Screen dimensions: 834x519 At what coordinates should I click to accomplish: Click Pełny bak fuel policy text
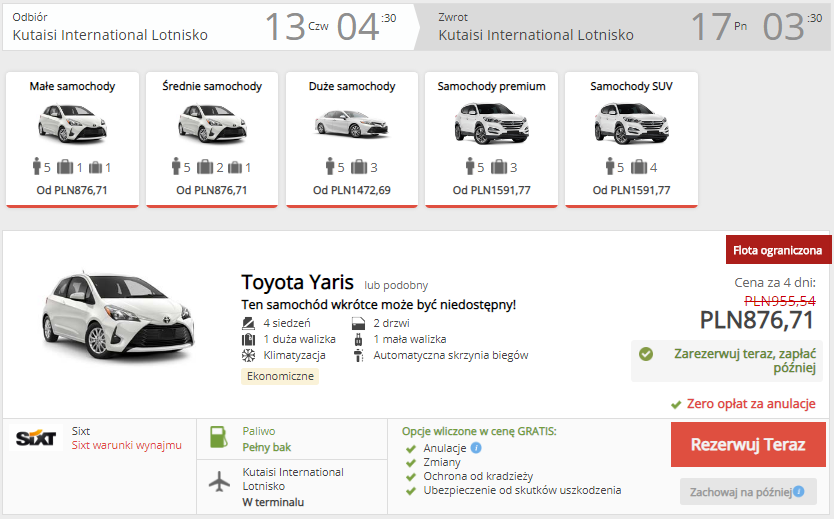point(266,448)
